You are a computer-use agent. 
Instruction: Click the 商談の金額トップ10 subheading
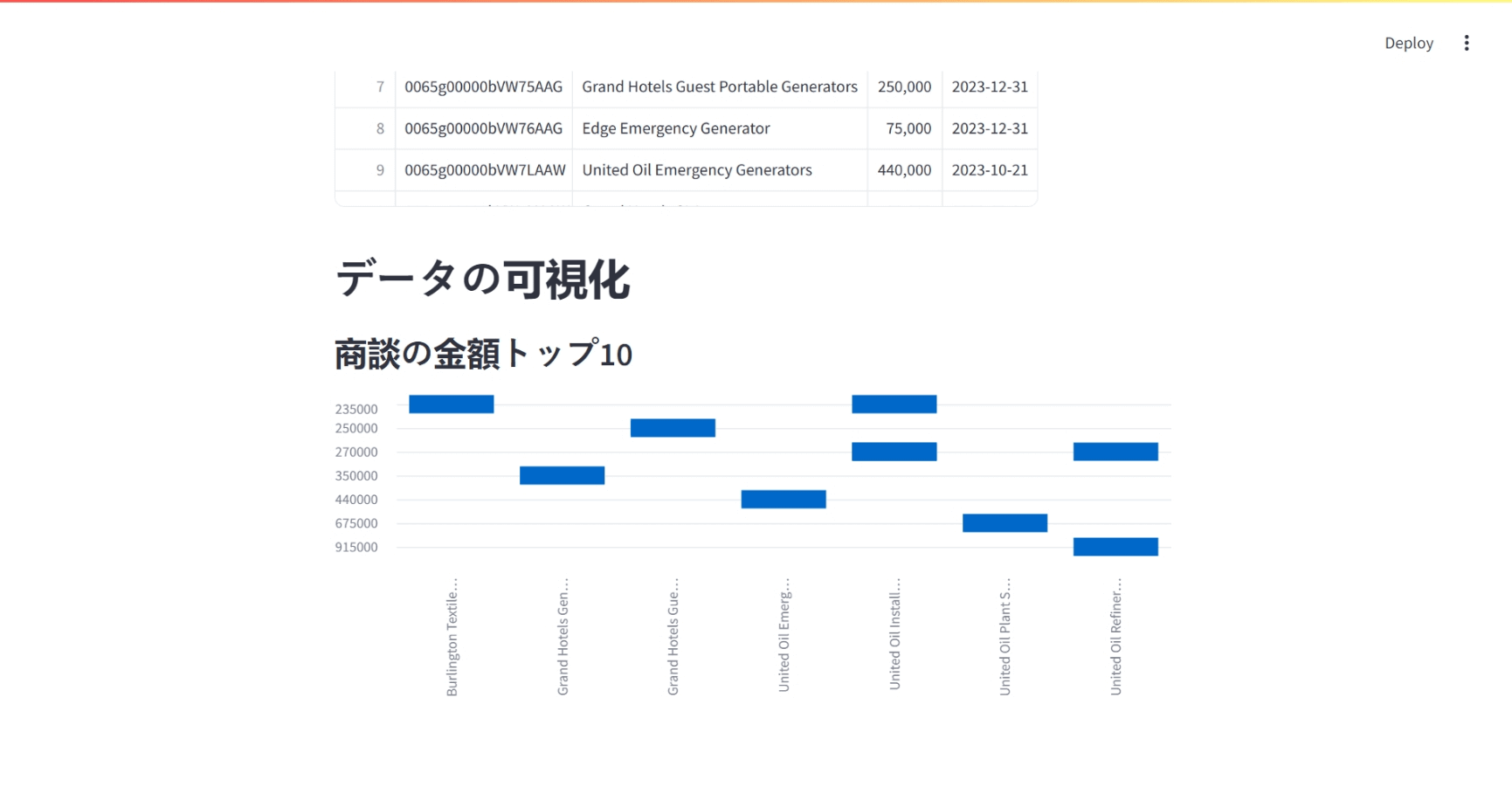(483, 354)
